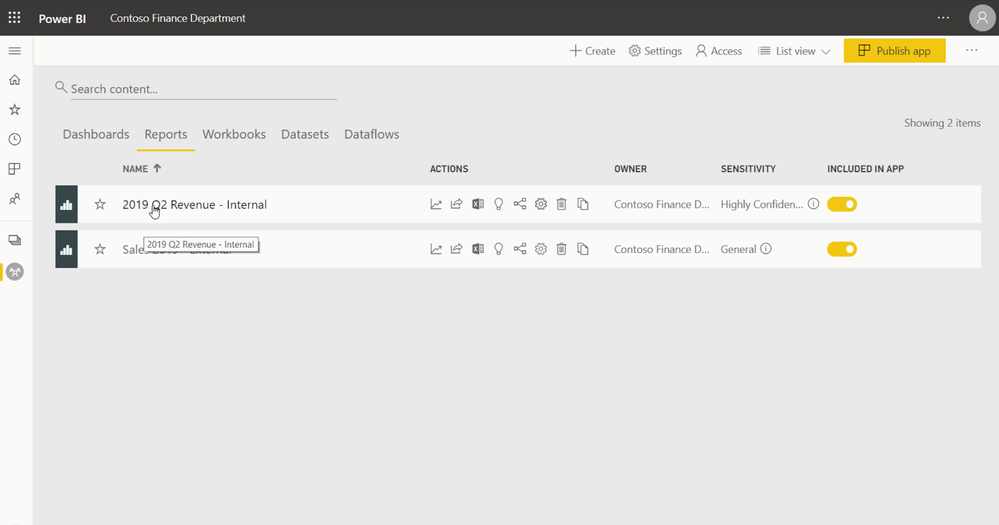Favorite the Sales report in second row
This screenshot has height=525, width=999.
pyautogui.click(x=100, y=249)
